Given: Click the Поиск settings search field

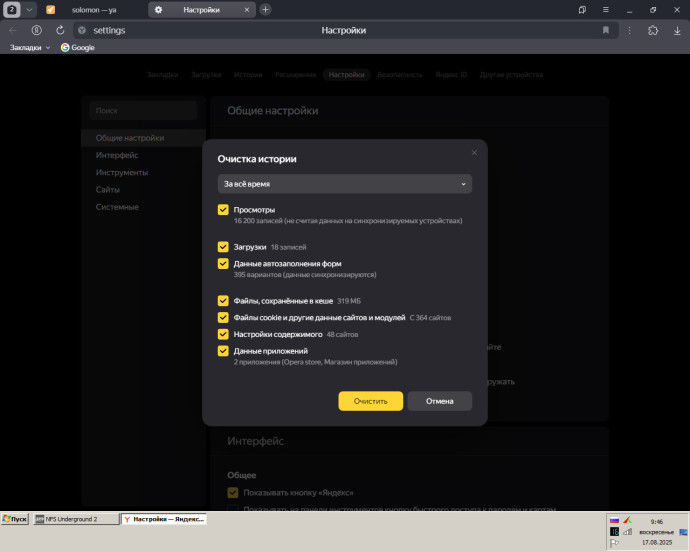Looking at the screenshot, I should 143,110.
